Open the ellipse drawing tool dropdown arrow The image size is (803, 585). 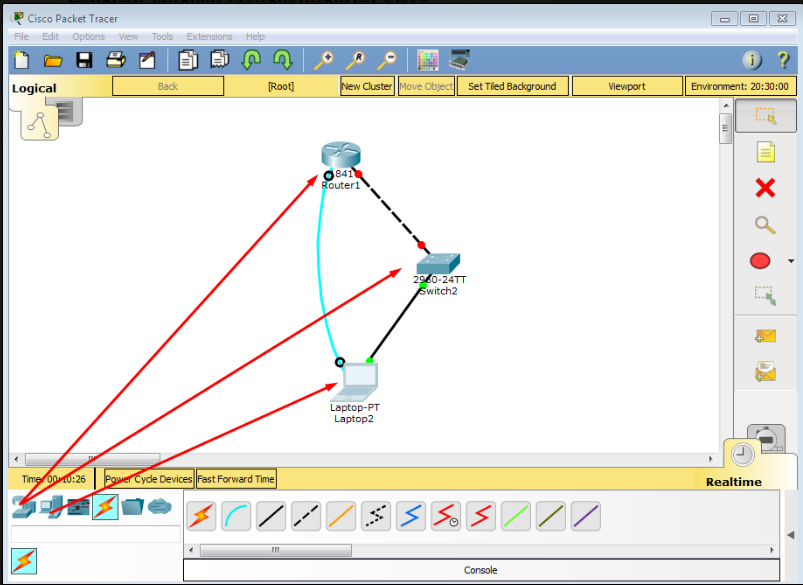tap(789, 260)
